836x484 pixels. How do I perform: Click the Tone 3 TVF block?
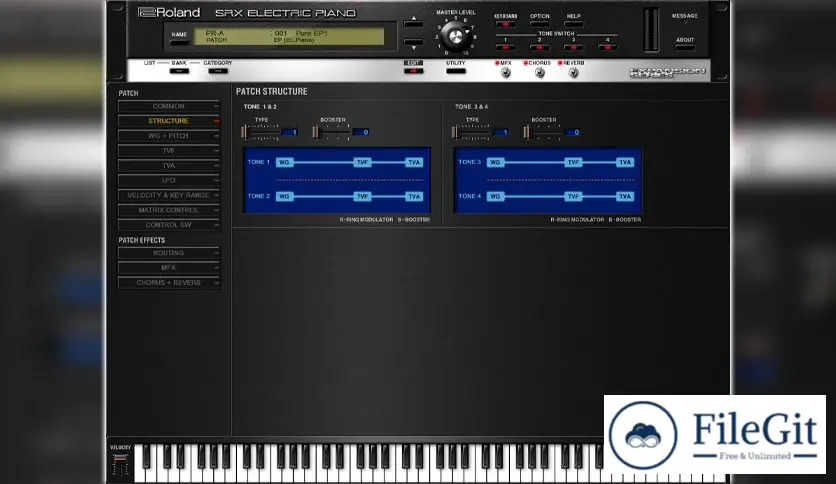click(573, 162)
